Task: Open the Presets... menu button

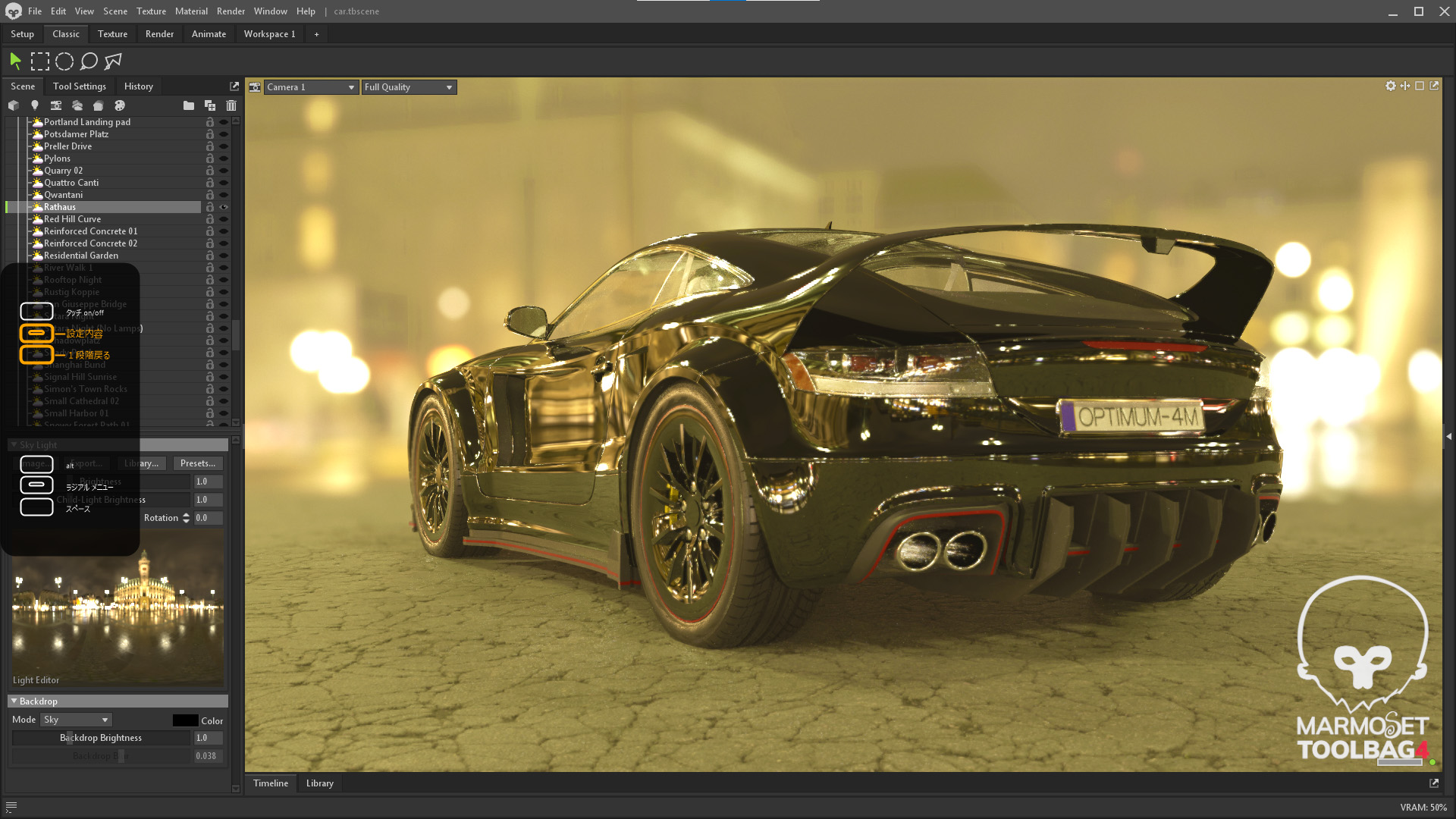Action: [x=198, y=463]
